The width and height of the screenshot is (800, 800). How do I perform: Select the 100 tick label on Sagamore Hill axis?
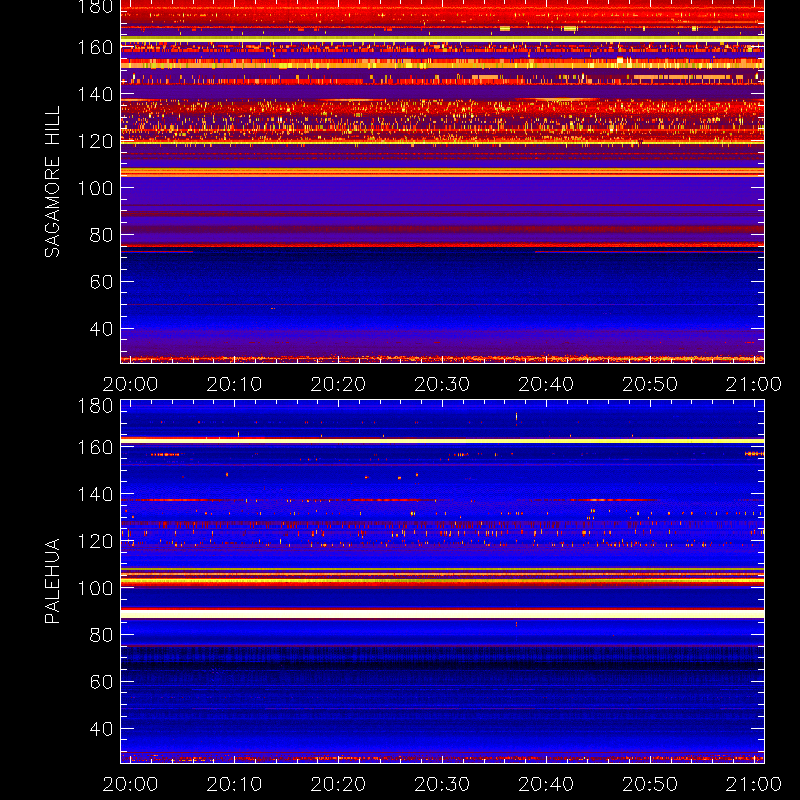click(x=95, y=188)
